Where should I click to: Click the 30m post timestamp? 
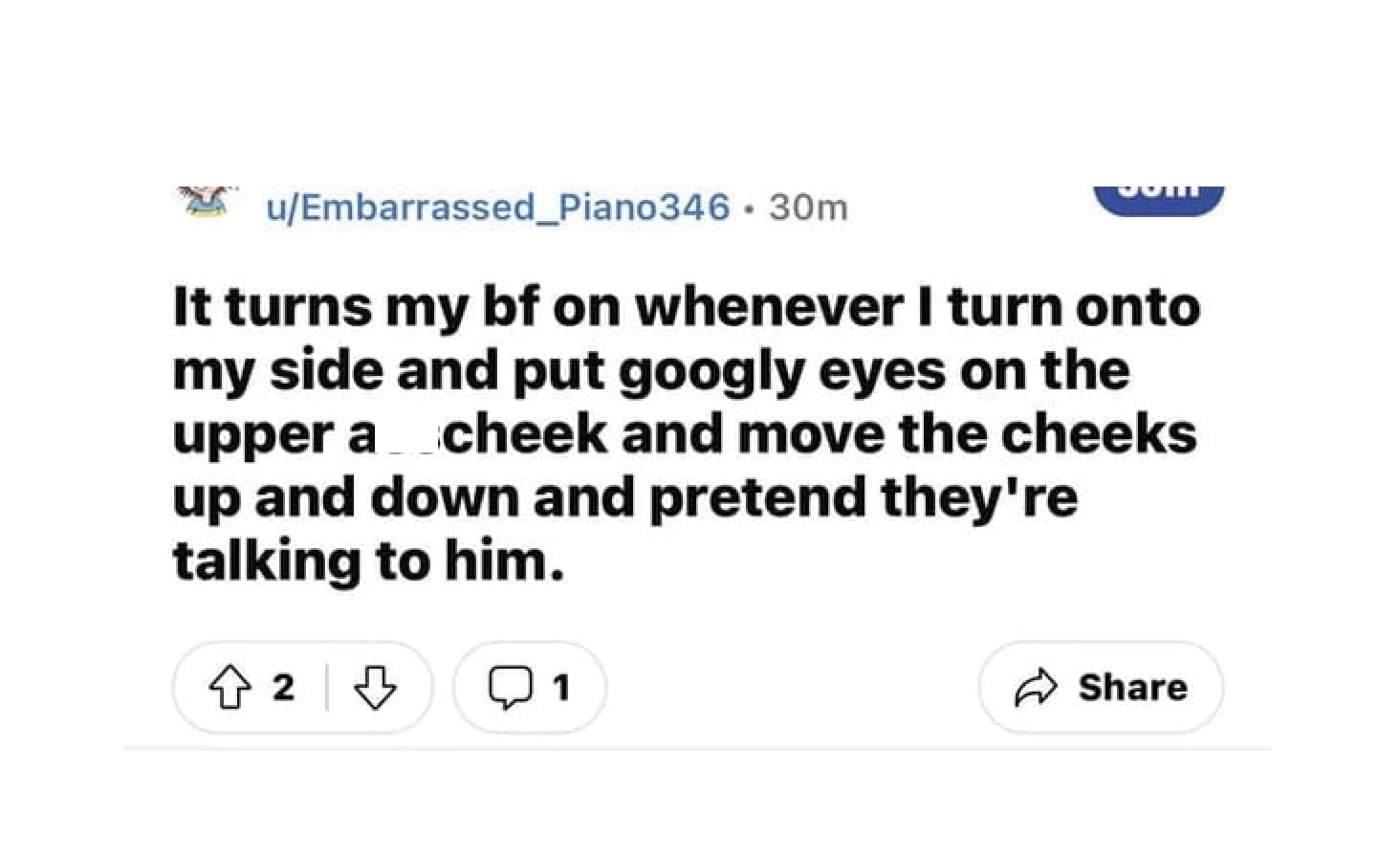tap(808, 208)
